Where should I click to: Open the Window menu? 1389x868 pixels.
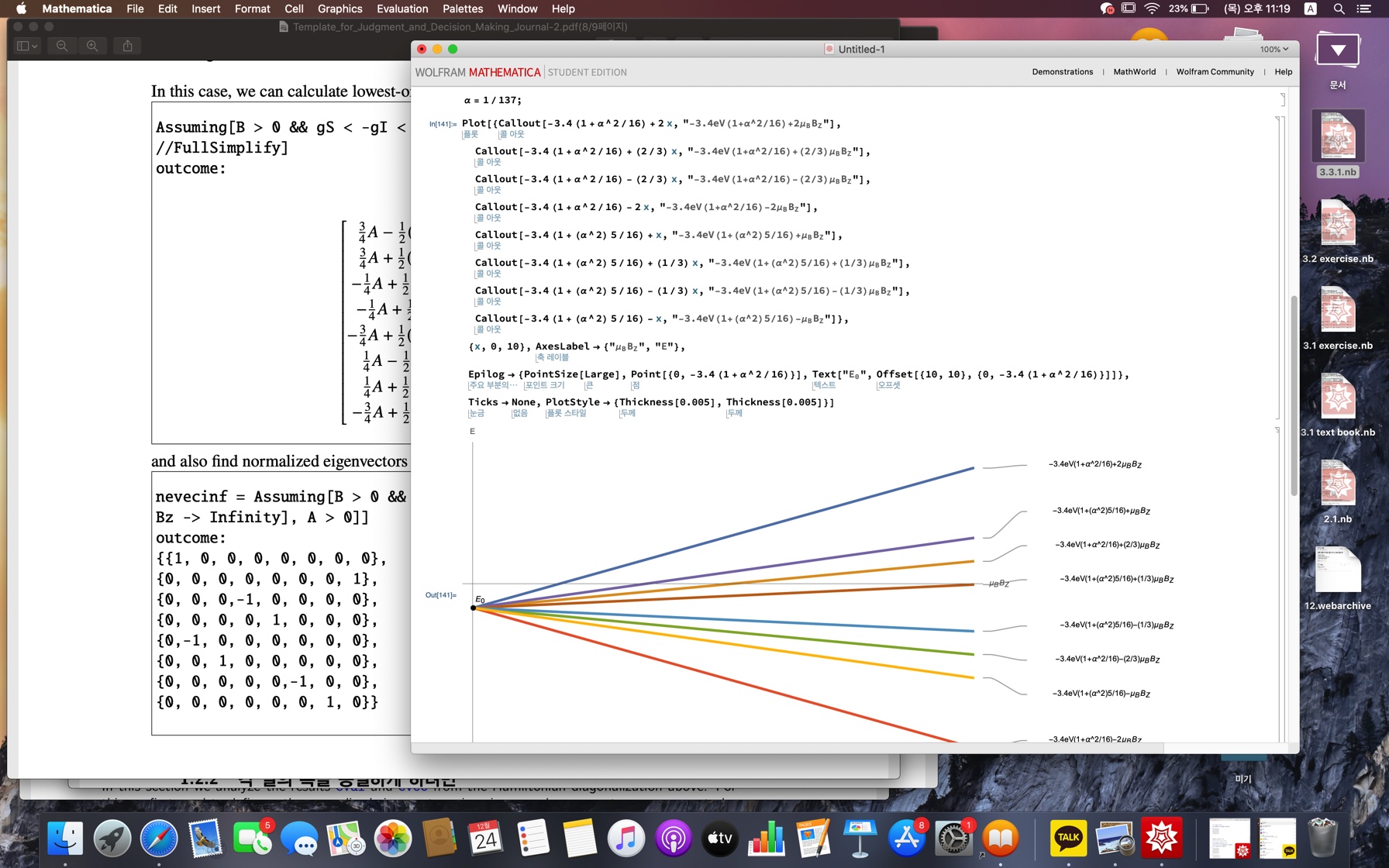tap(517, 9)
